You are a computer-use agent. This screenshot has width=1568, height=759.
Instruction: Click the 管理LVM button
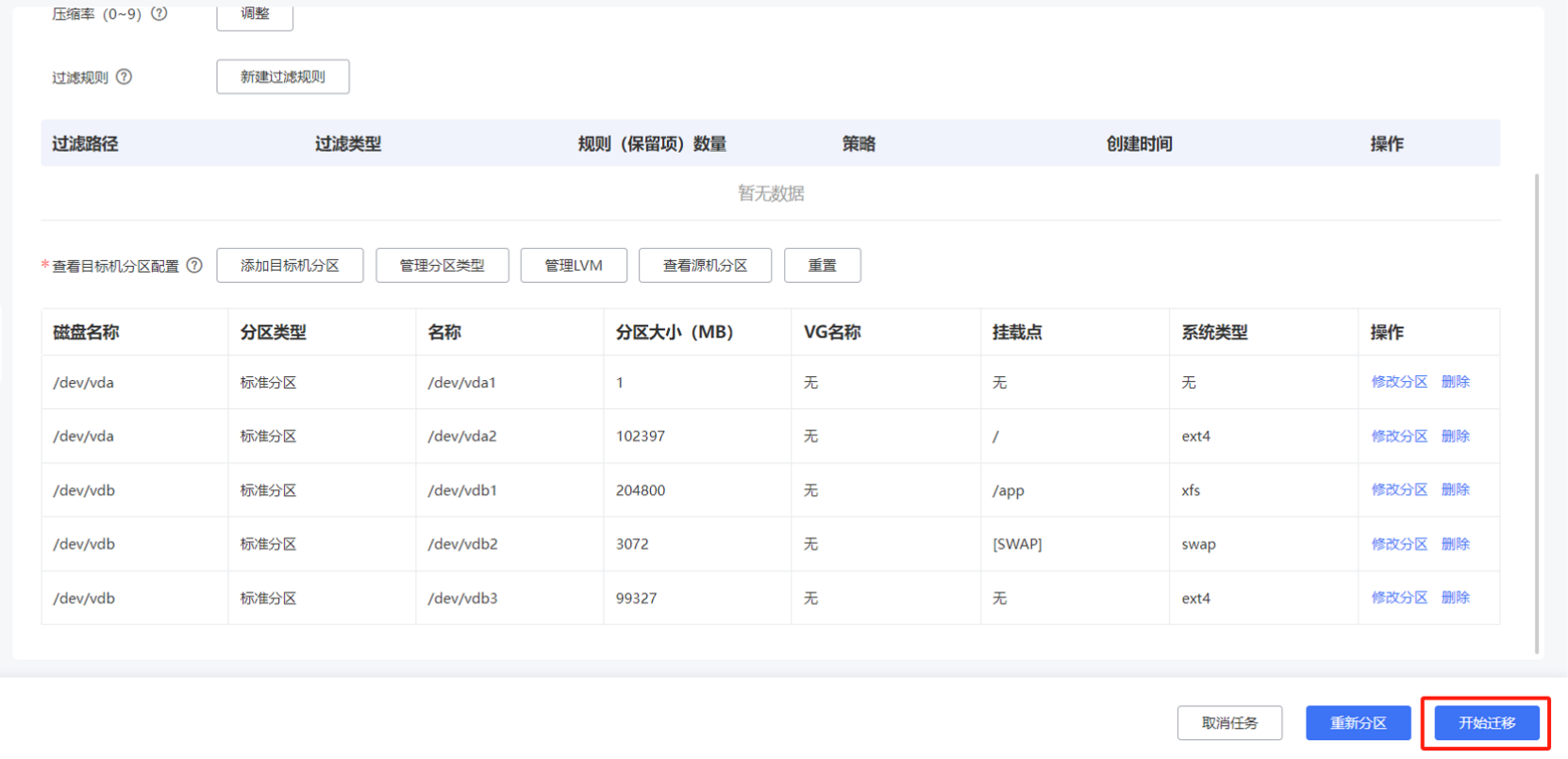pyautogui.click(x=574, y=266)
